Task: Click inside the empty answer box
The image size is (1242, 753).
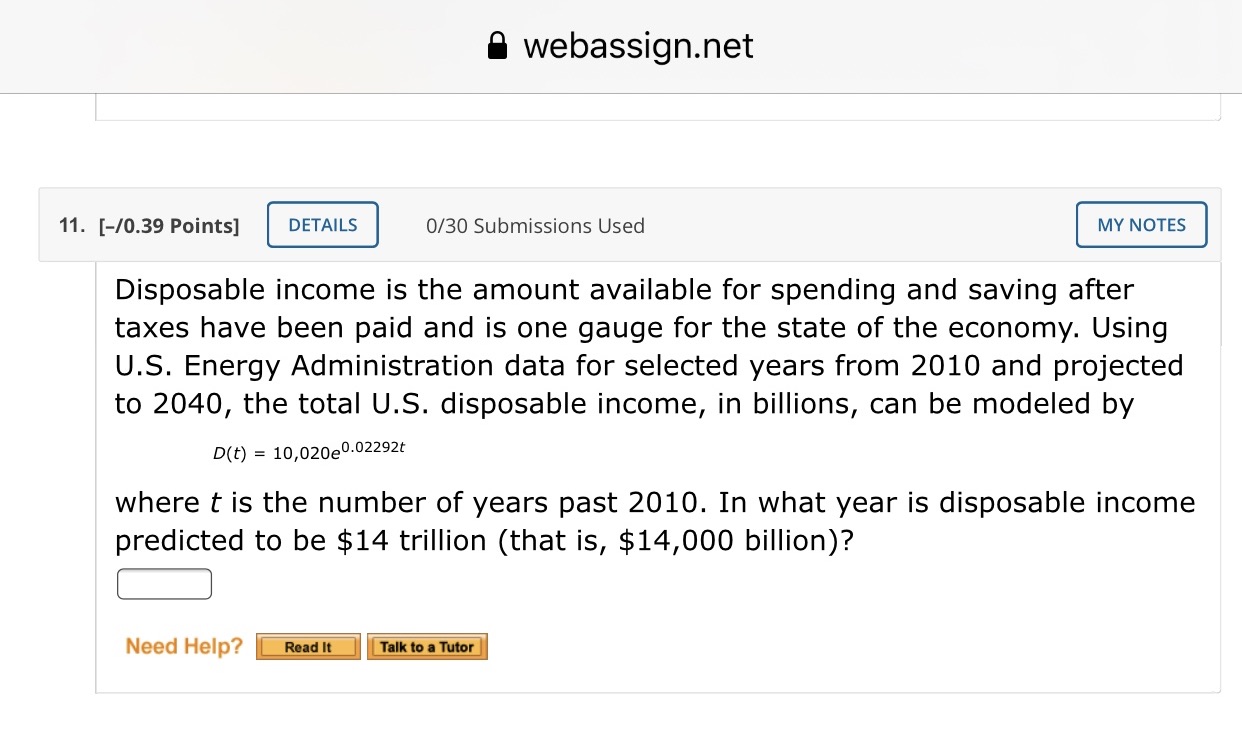Action: (x=163, y=583)
